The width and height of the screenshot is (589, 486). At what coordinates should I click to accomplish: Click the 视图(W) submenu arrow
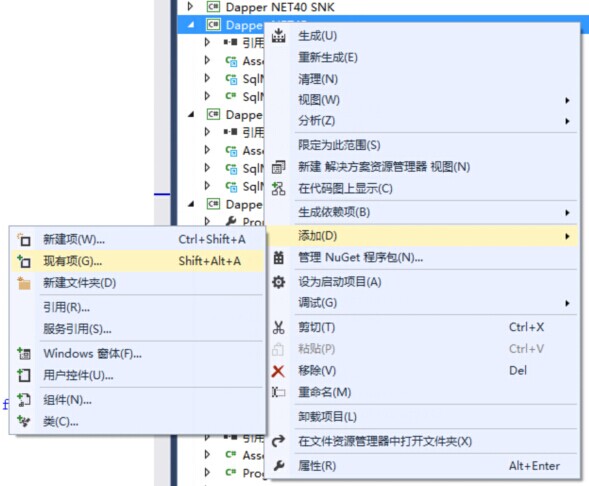point(567,100)
